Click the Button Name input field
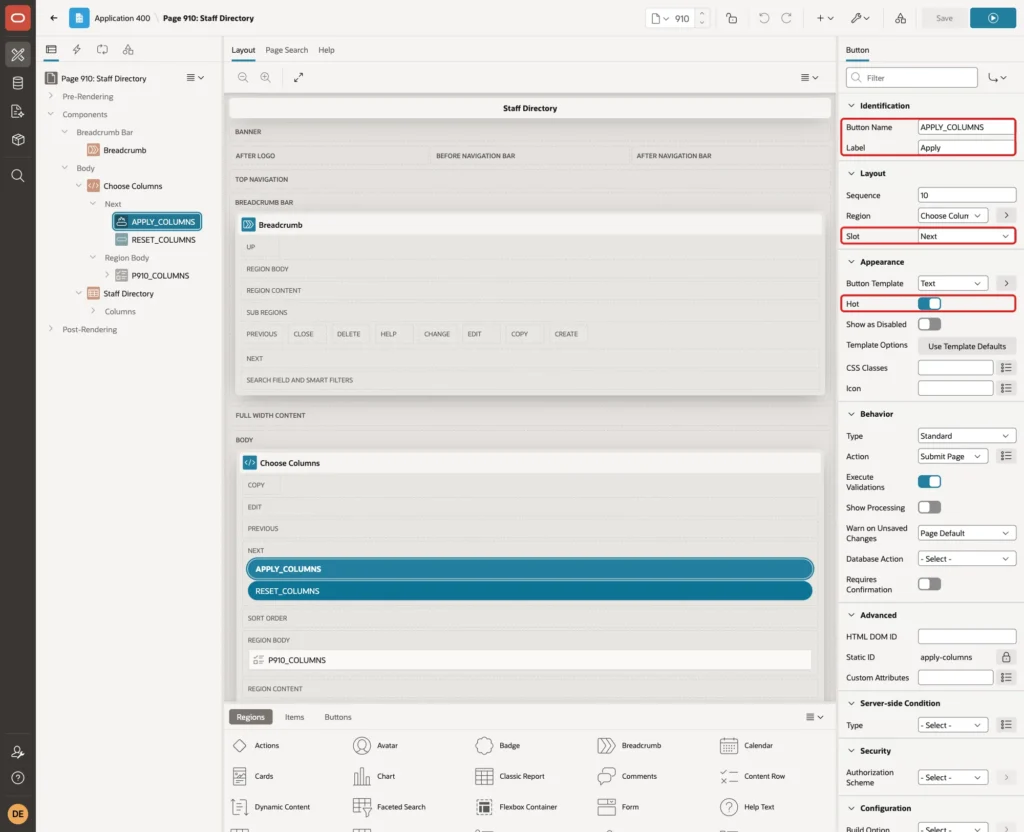 (967, 127)
